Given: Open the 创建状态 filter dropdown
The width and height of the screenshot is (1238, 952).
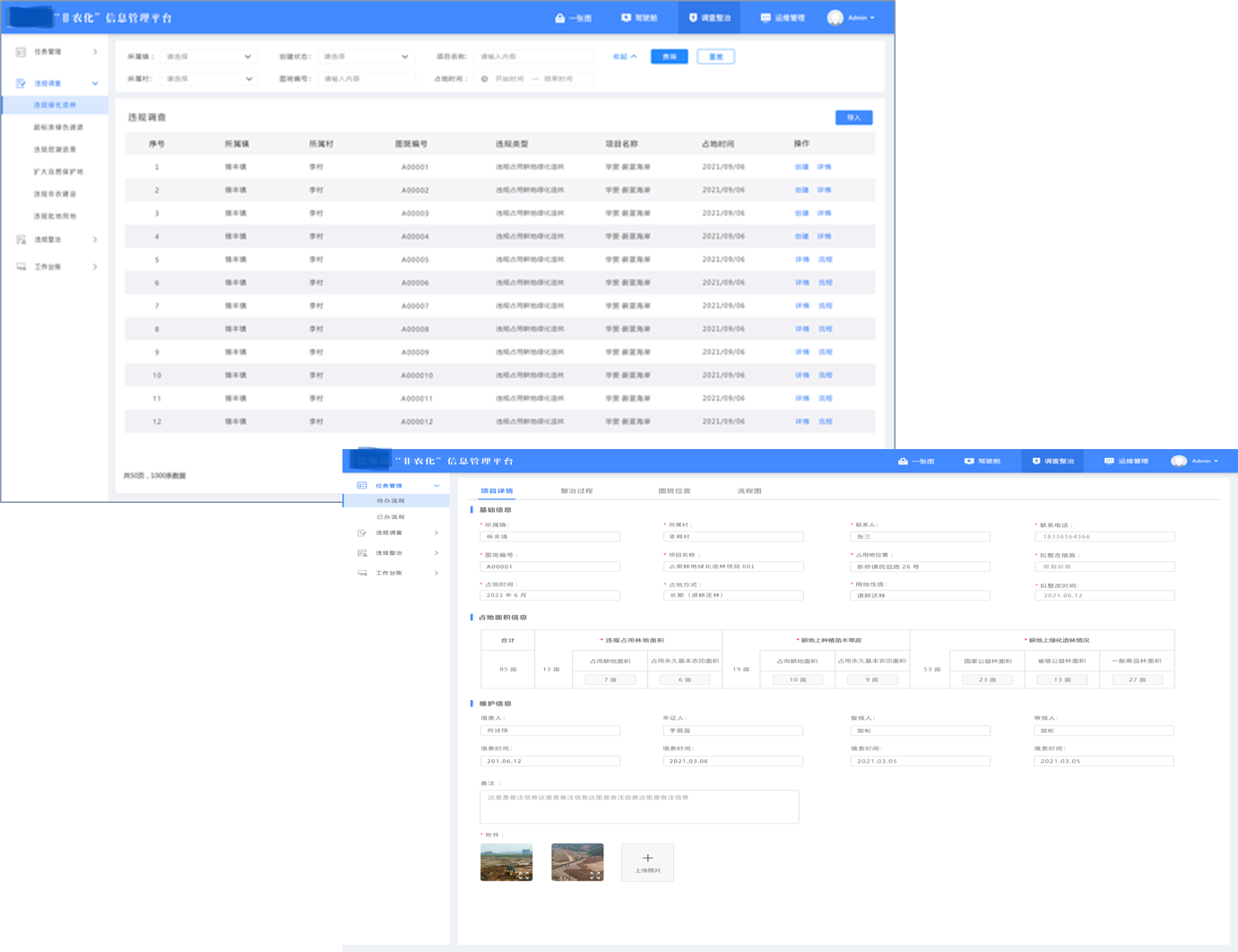Looking at the screenshot, I should pyautogui.click(x=365, y=56).
